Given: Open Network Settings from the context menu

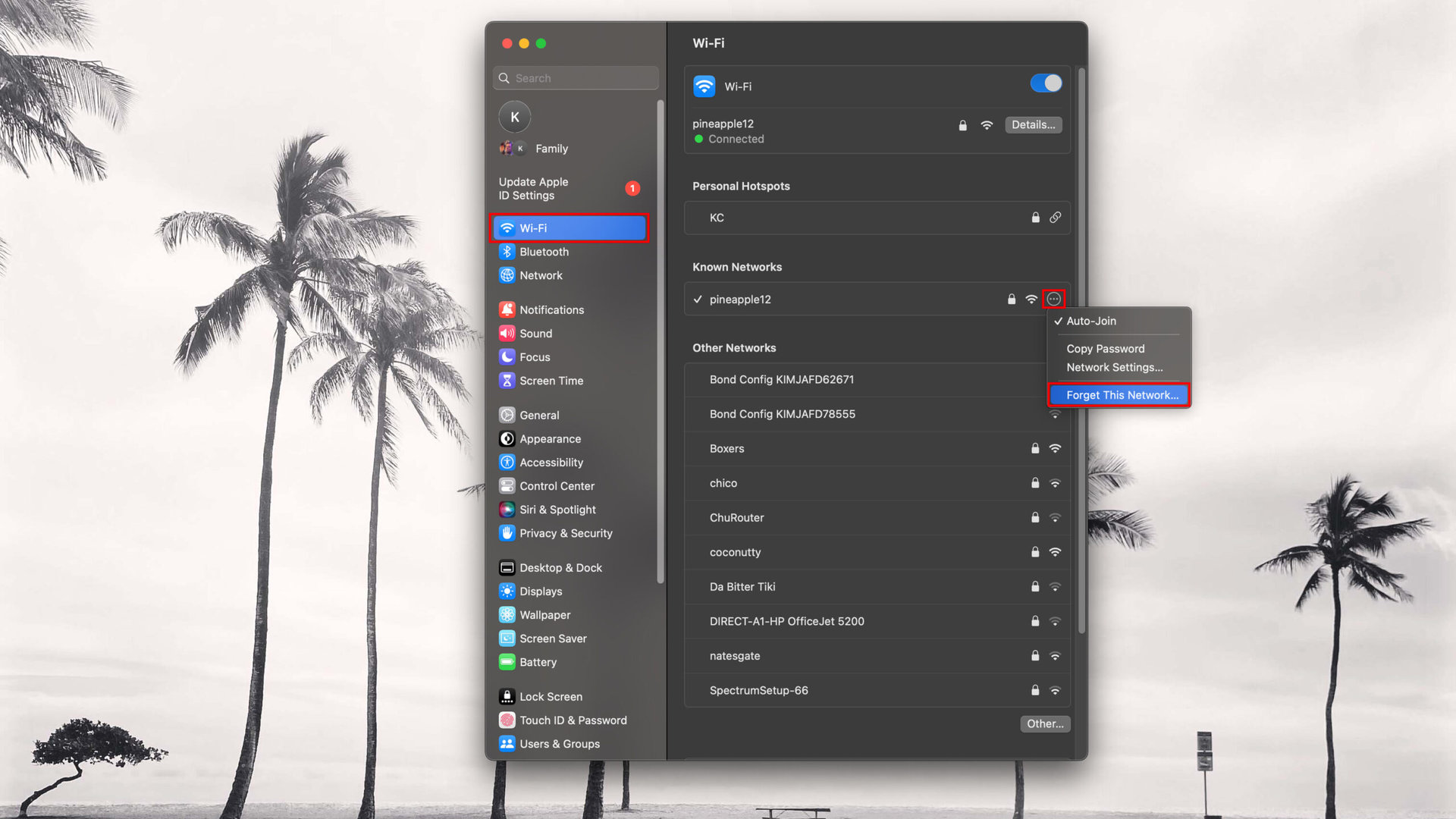Looking at the screenshot, I should pos(1114,367).
